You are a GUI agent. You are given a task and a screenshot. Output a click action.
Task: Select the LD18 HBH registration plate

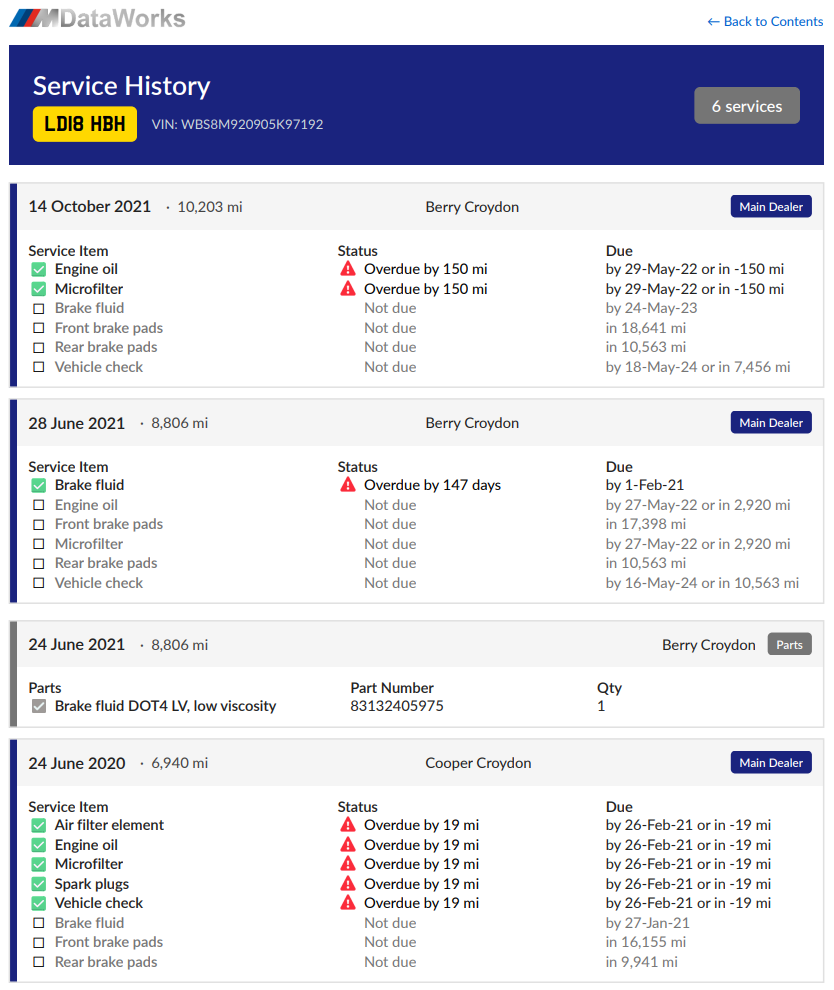coord(84,124)
